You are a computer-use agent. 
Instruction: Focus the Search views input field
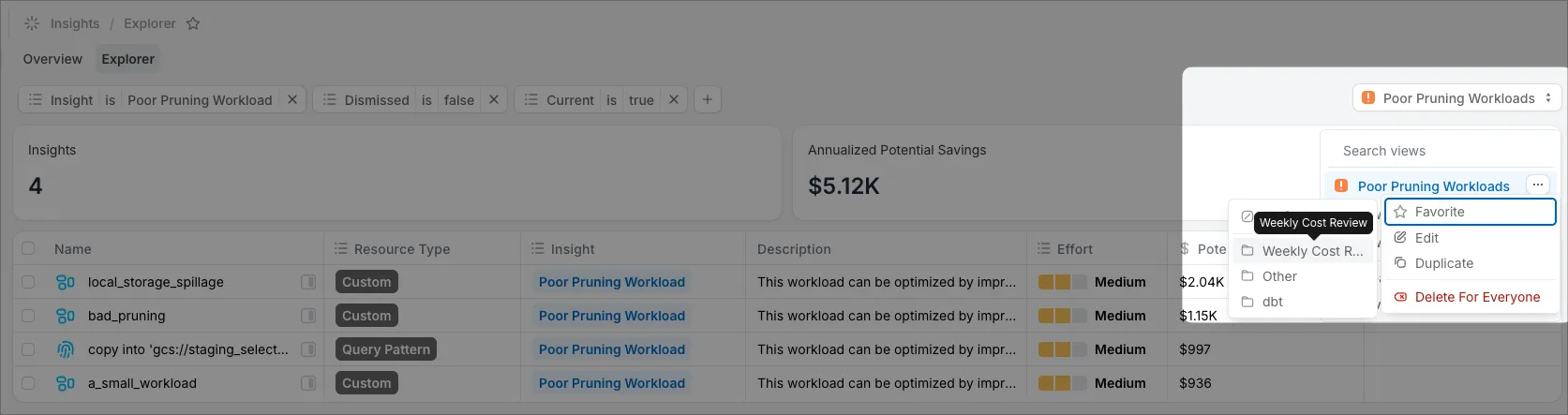pos(1441,151)
